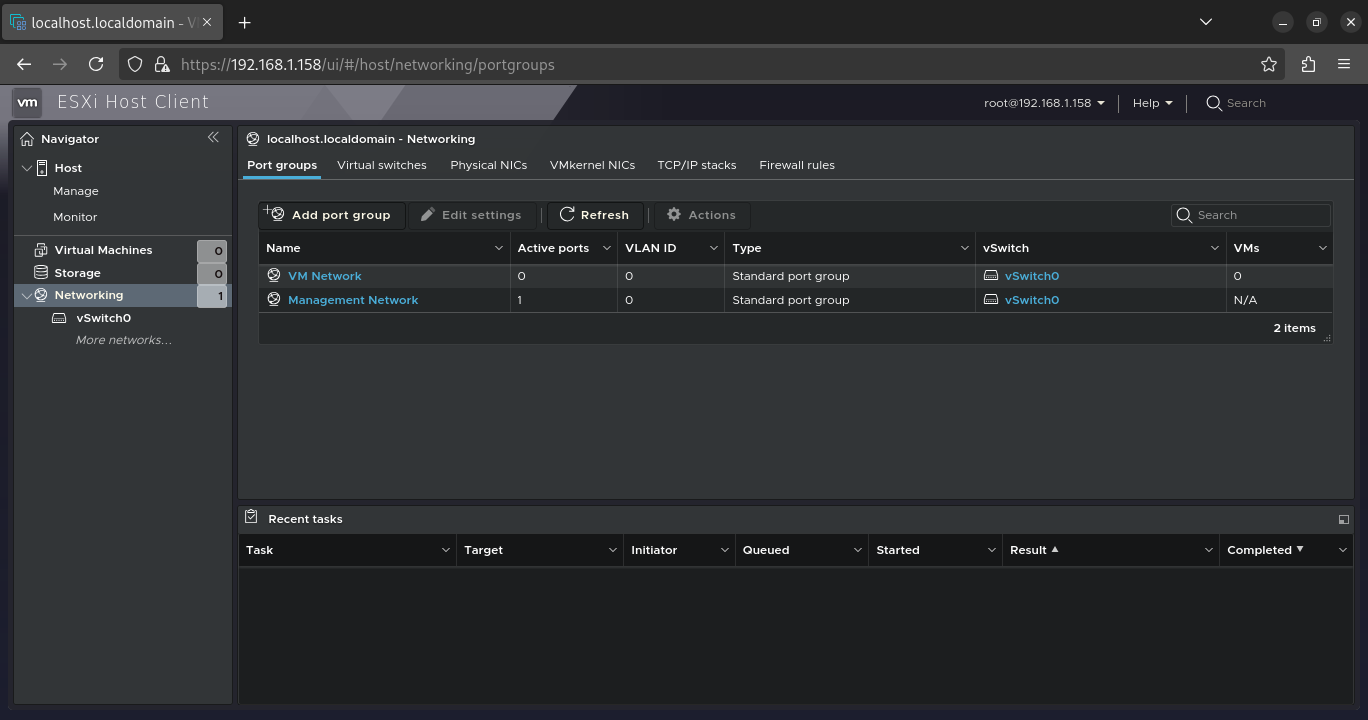This screenshot has width=1368, height=720.
Task: Open the VLAN ID column dropdown arrow
Action: 713,248
